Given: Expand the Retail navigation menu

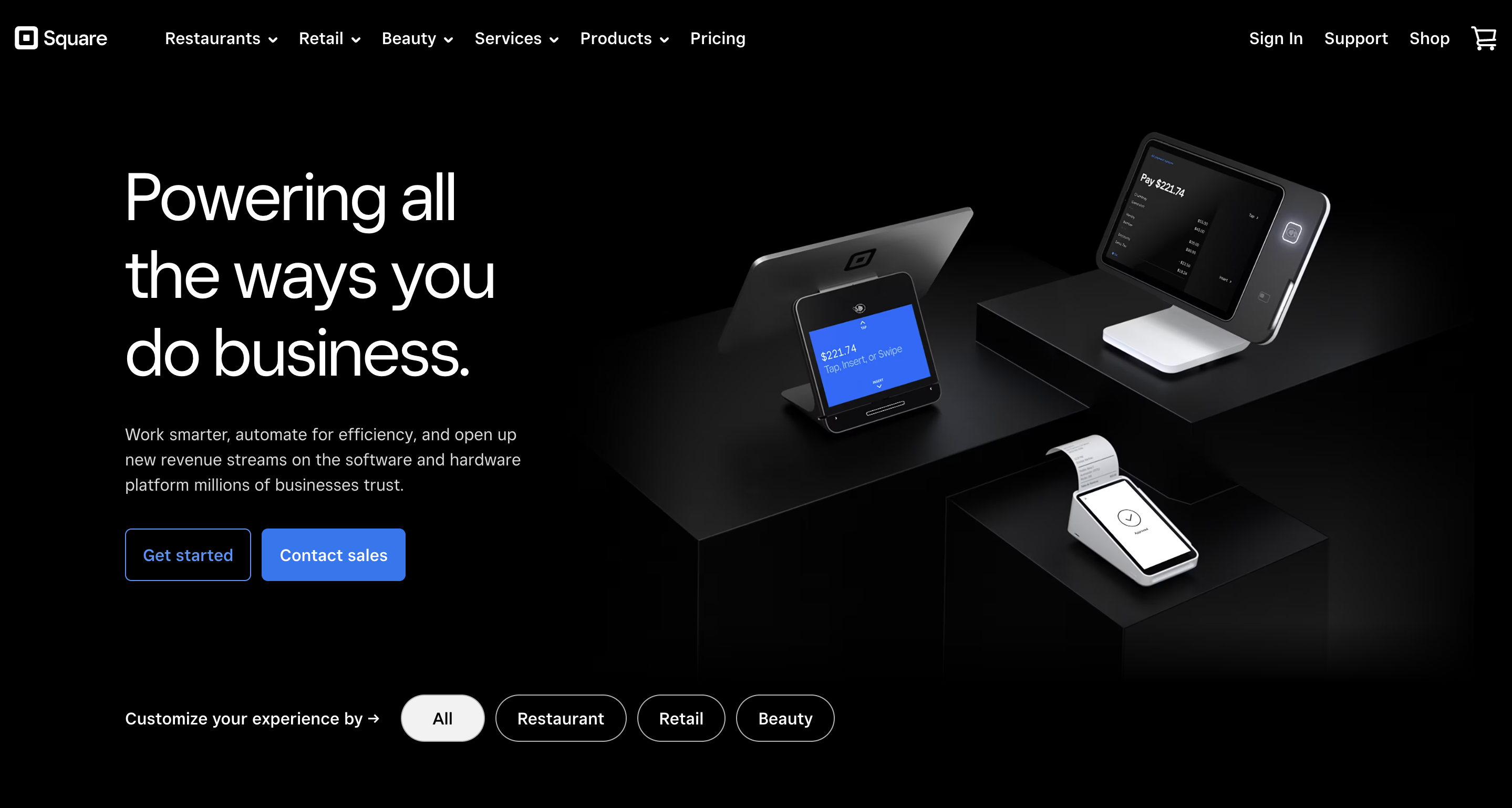Looking at the screenshot, I should click(328, 39).
